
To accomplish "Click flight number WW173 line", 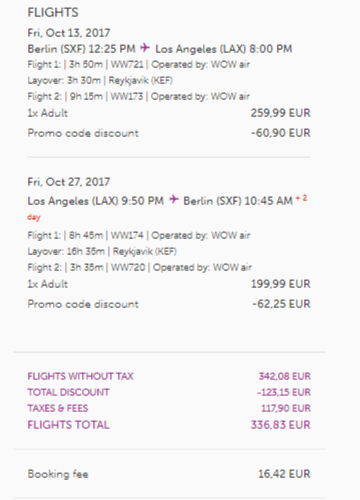I will pyautogui.click(x=139, y=96).
